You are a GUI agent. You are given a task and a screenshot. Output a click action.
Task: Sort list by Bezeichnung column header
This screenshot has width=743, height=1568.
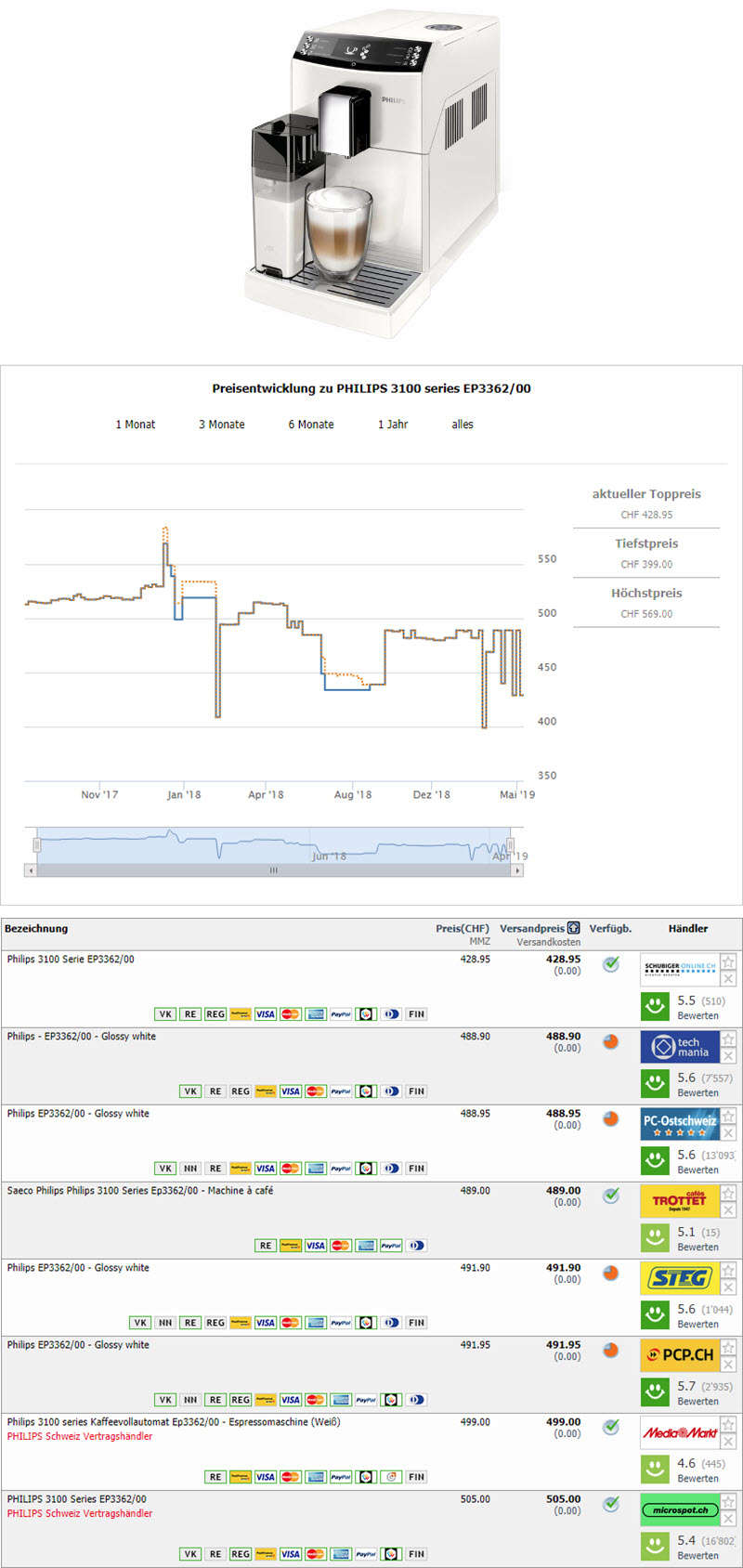tap(36, 928)
